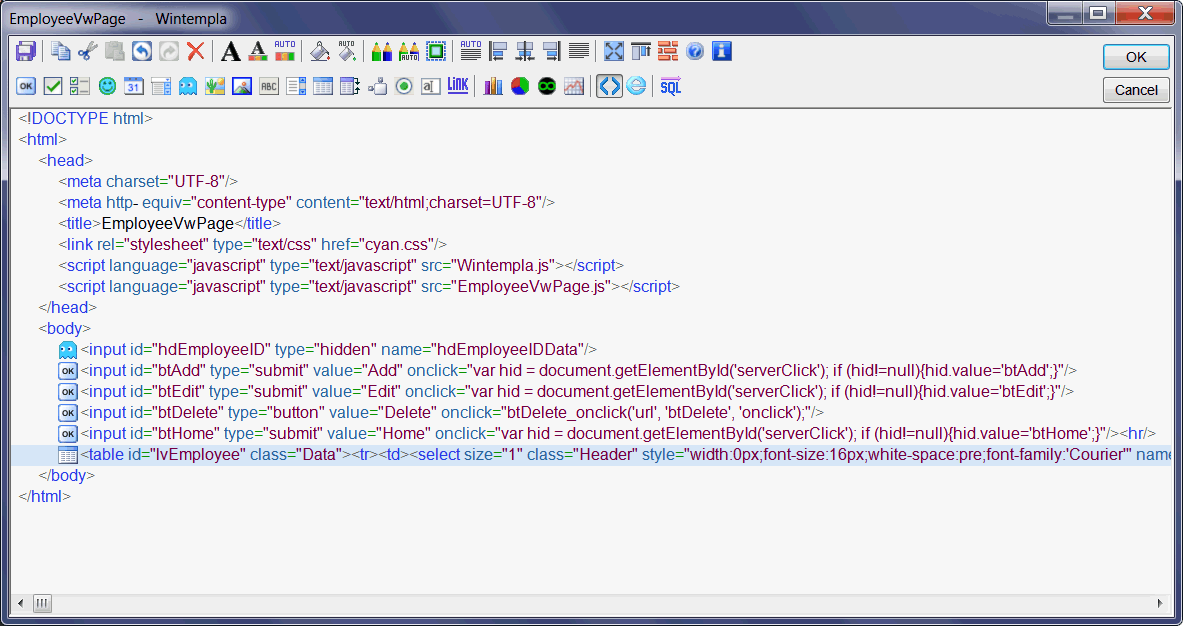The image size is (1183, 626).
Task: Confirm with the OK button
Action: pos(1136,57)
